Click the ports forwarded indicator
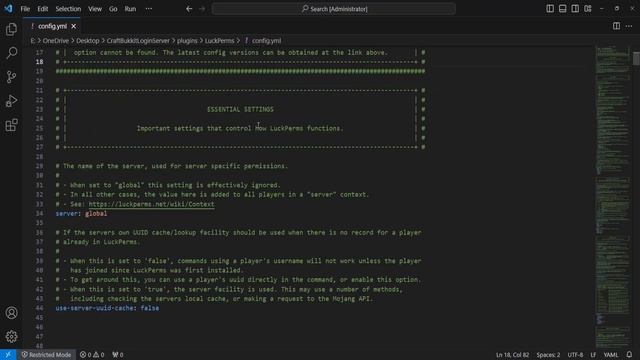The height and width of the screenshot is (360, 640). tap(118, 355)
